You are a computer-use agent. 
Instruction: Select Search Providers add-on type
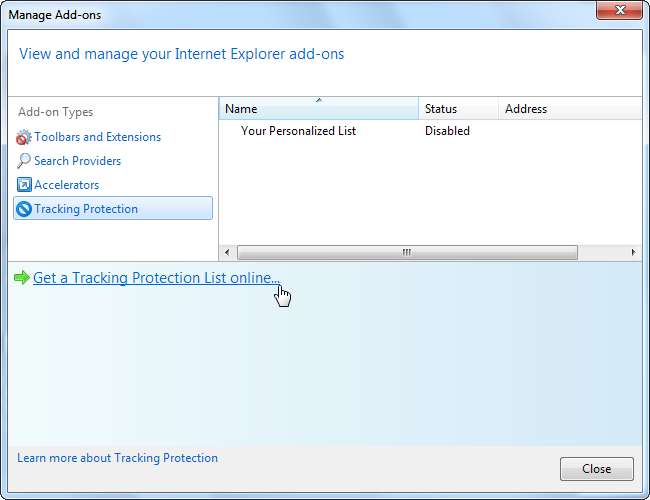78,161
